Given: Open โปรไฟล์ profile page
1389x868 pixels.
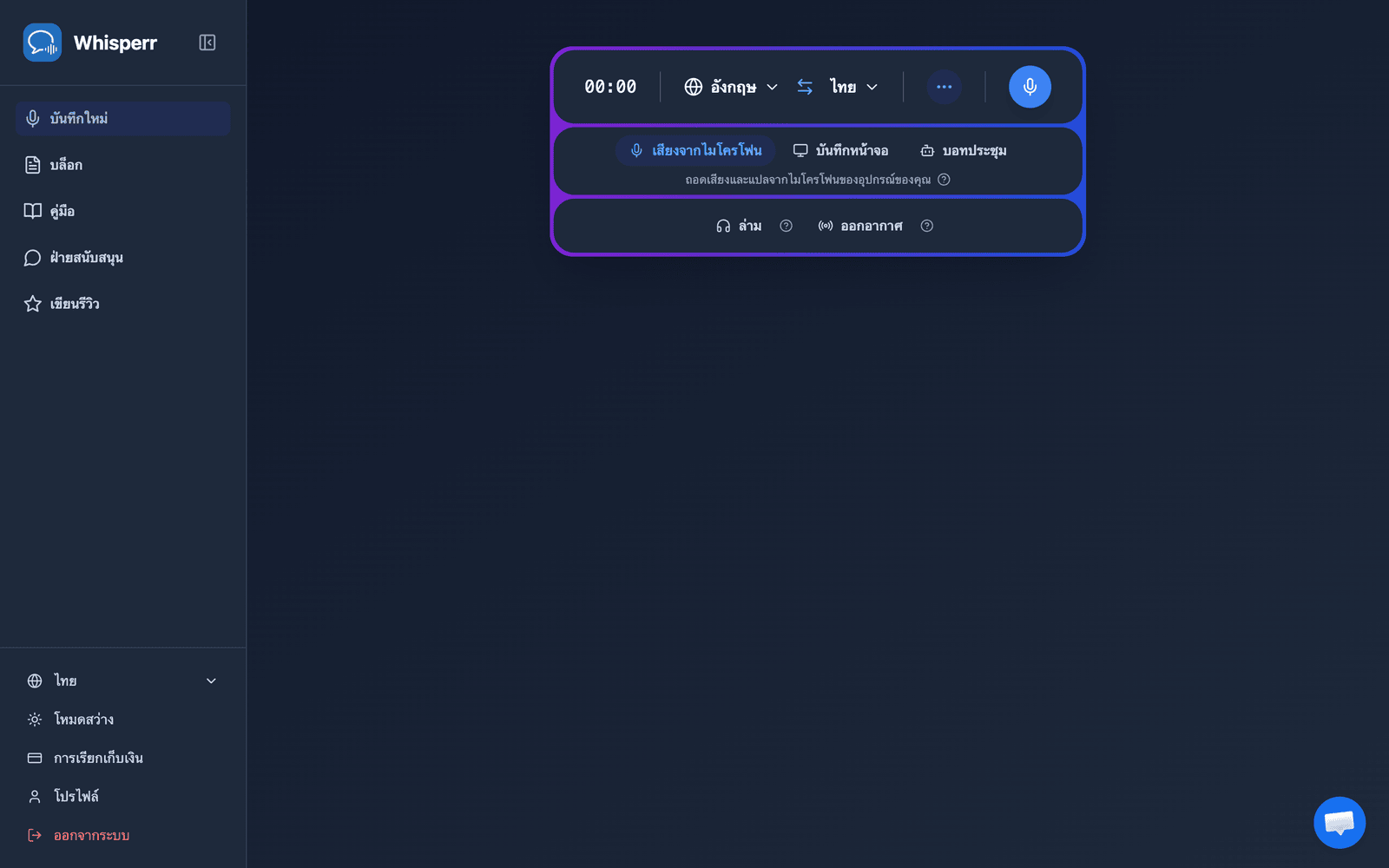Looking at the screenshot, I should [x=122, y=796].
